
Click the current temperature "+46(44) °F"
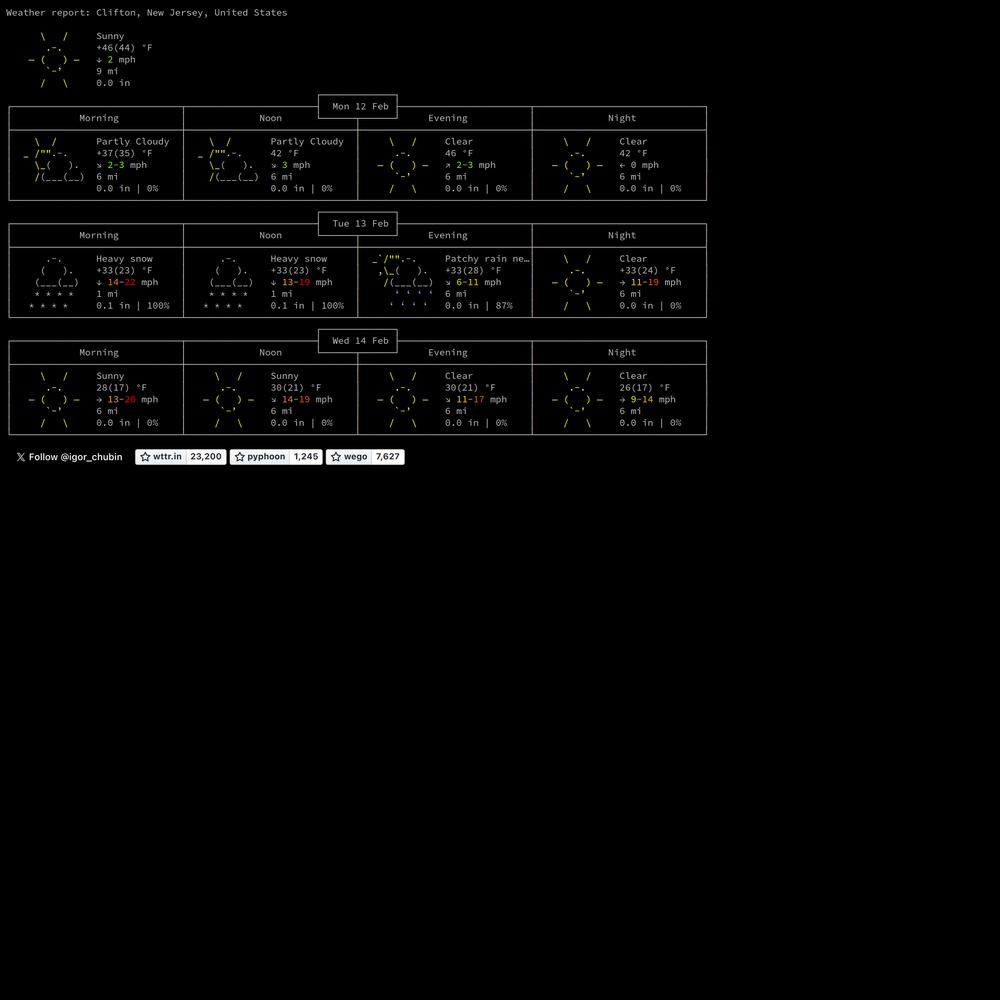124,48
